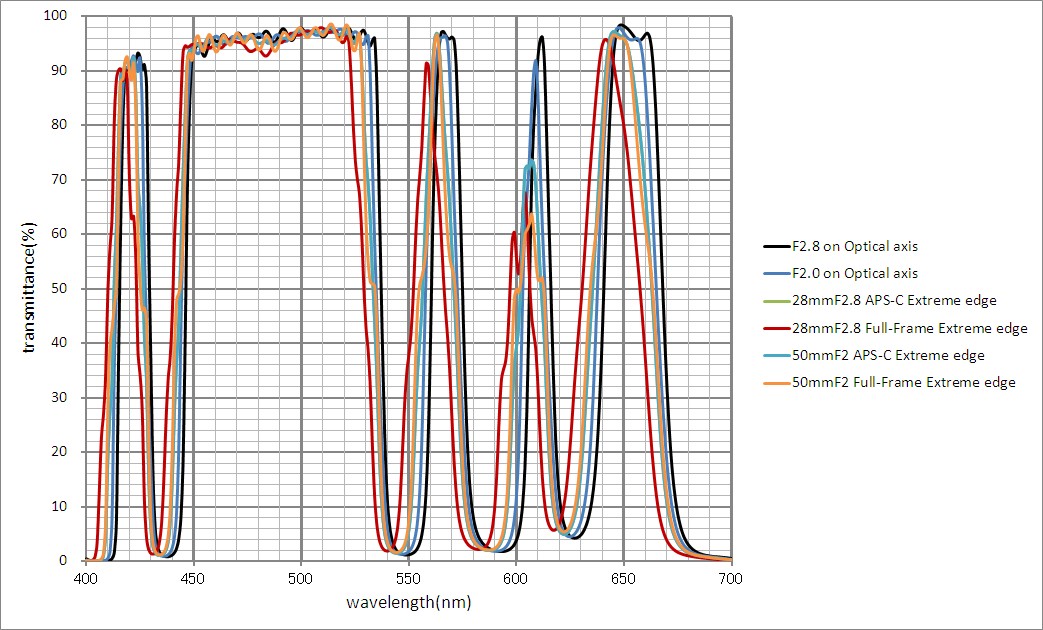Screen dimensions: 1043x630
Task: Select '50mmF2 Full-Frame Extreme edge' legend text
Action: [904, 382]
